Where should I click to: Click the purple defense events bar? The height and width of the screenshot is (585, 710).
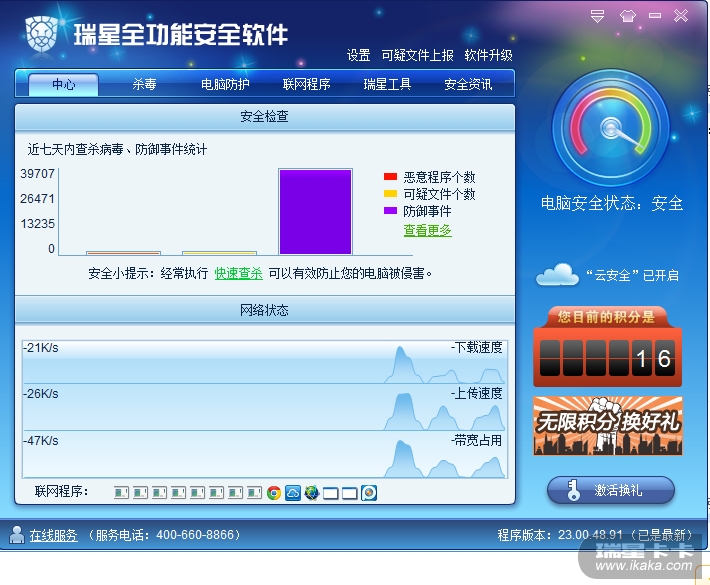tap(316, 211)
